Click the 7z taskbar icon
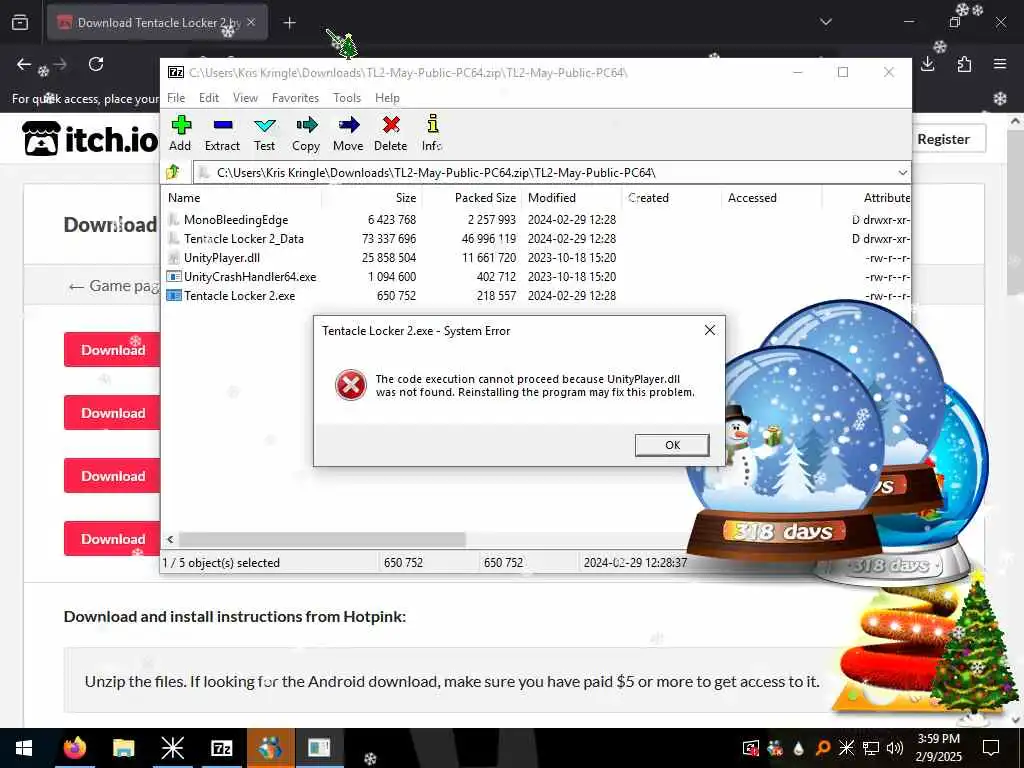This screenshot has height=768, width=1024. [x=221, y=748]
